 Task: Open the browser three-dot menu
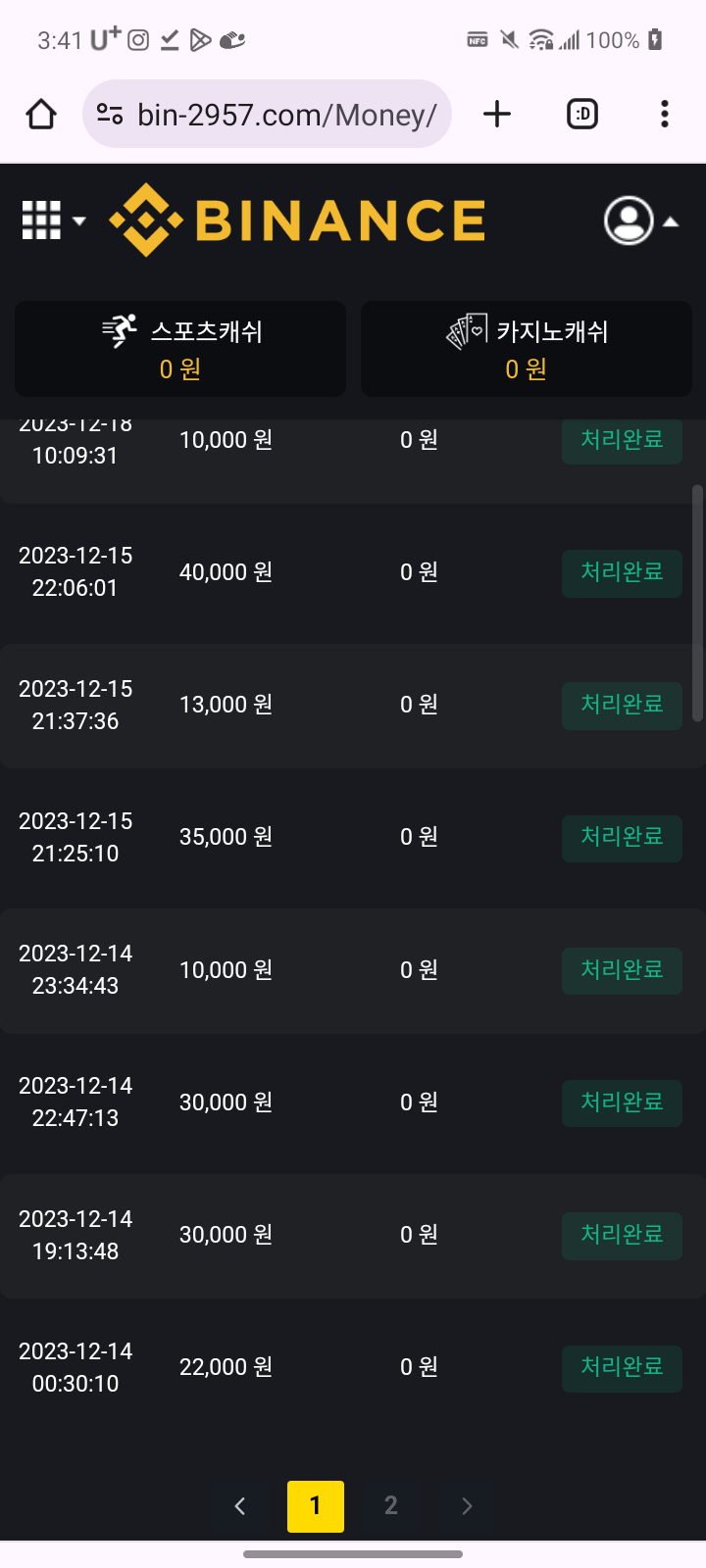click(x=665, y=115)
